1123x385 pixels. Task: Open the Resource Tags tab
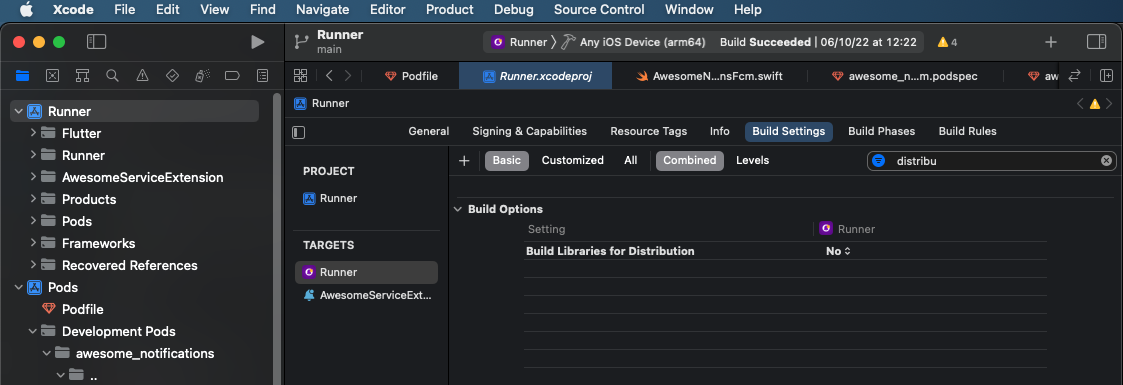(648, 132)
